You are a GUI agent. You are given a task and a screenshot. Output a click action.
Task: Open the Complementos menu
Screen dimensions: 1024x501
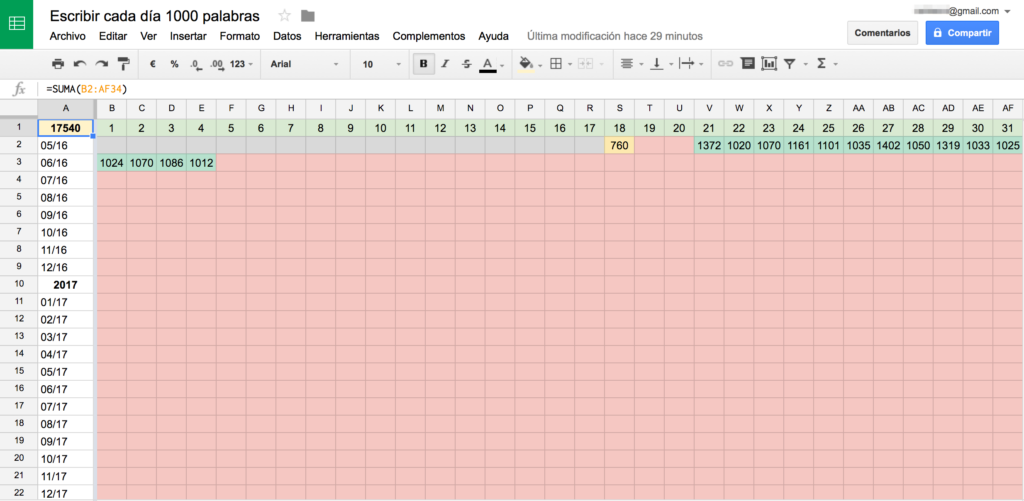[x=429, y=37]
